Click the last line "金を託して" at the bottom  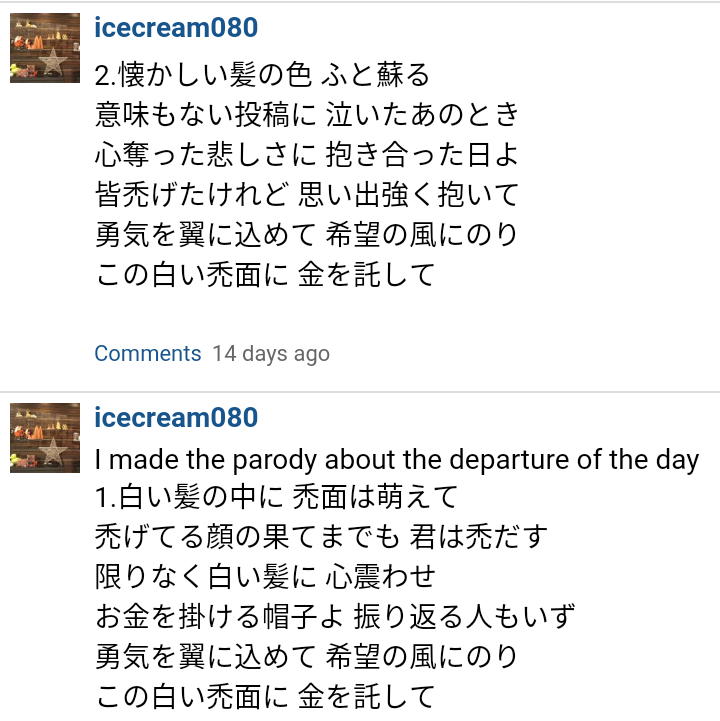[367, 696]
